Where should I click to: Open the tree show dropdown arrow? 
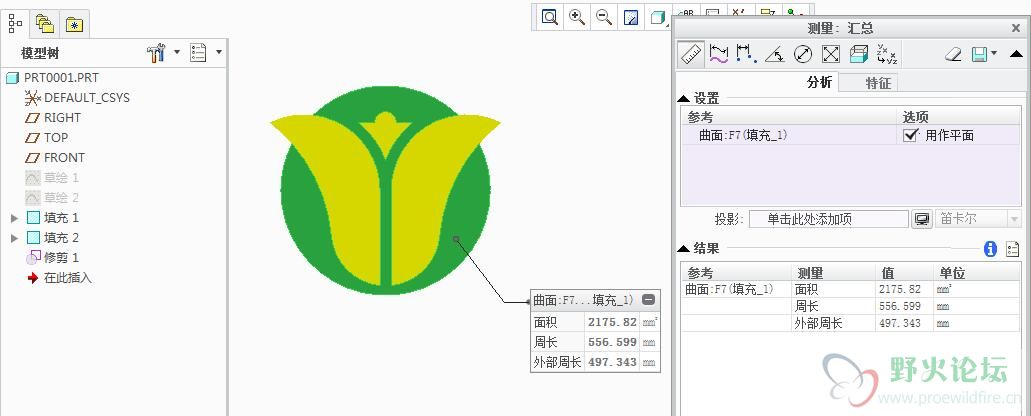click(218, 52)
